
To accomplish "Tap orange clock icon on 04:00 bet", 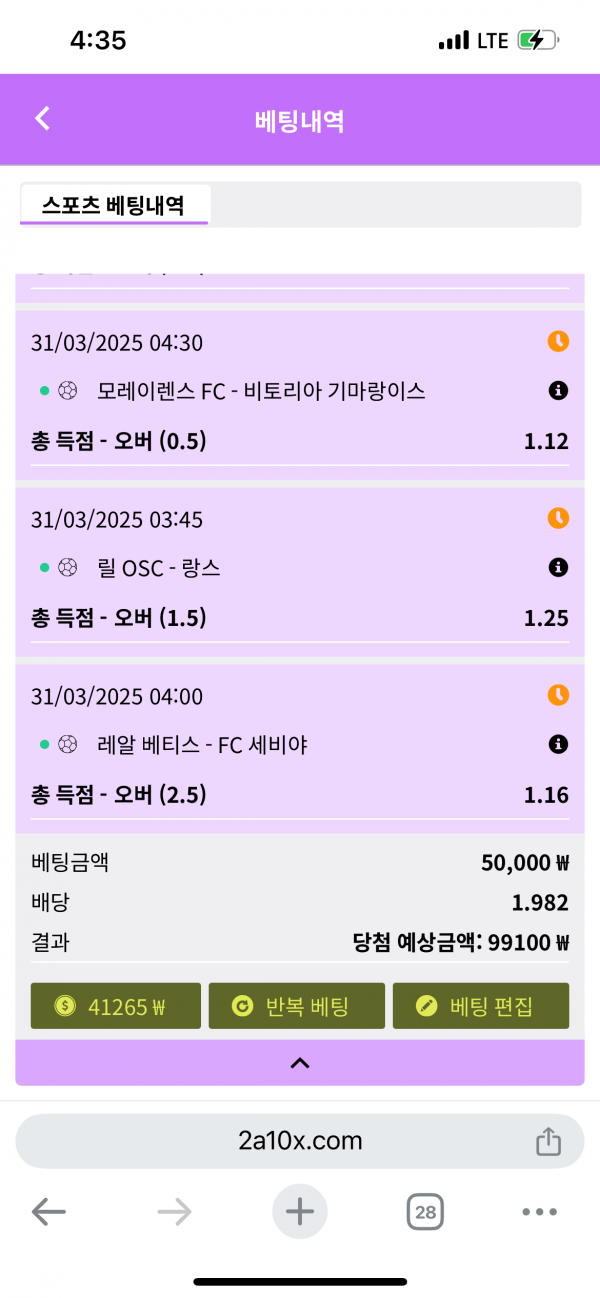I will click(x=558, y=695).
